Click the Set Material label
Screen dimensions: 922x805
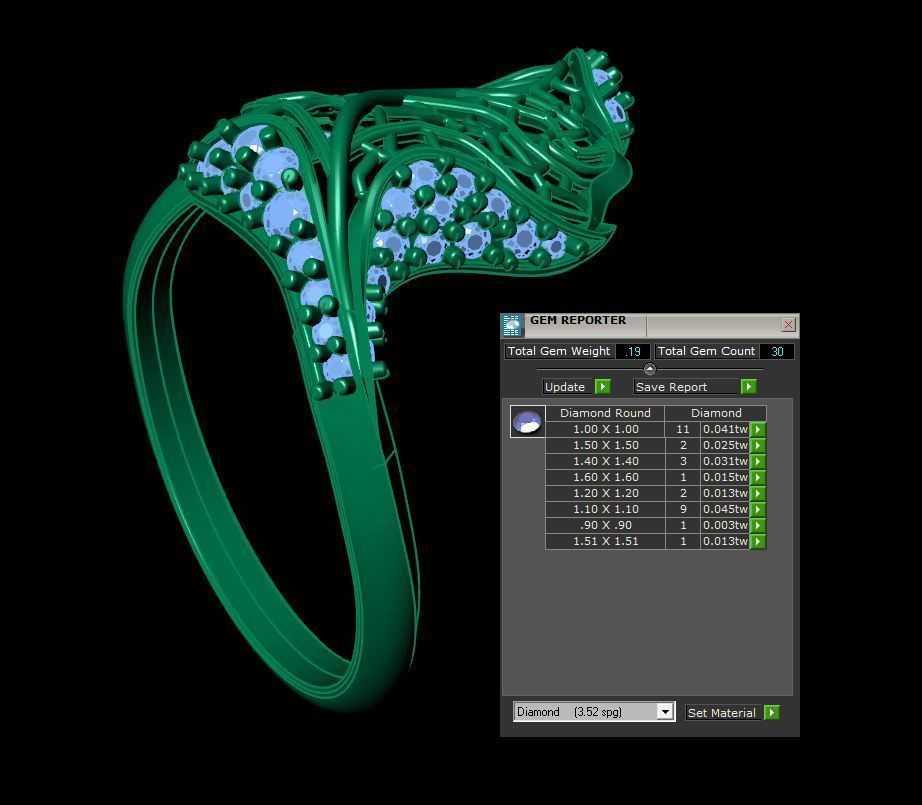tap(721, 713)
